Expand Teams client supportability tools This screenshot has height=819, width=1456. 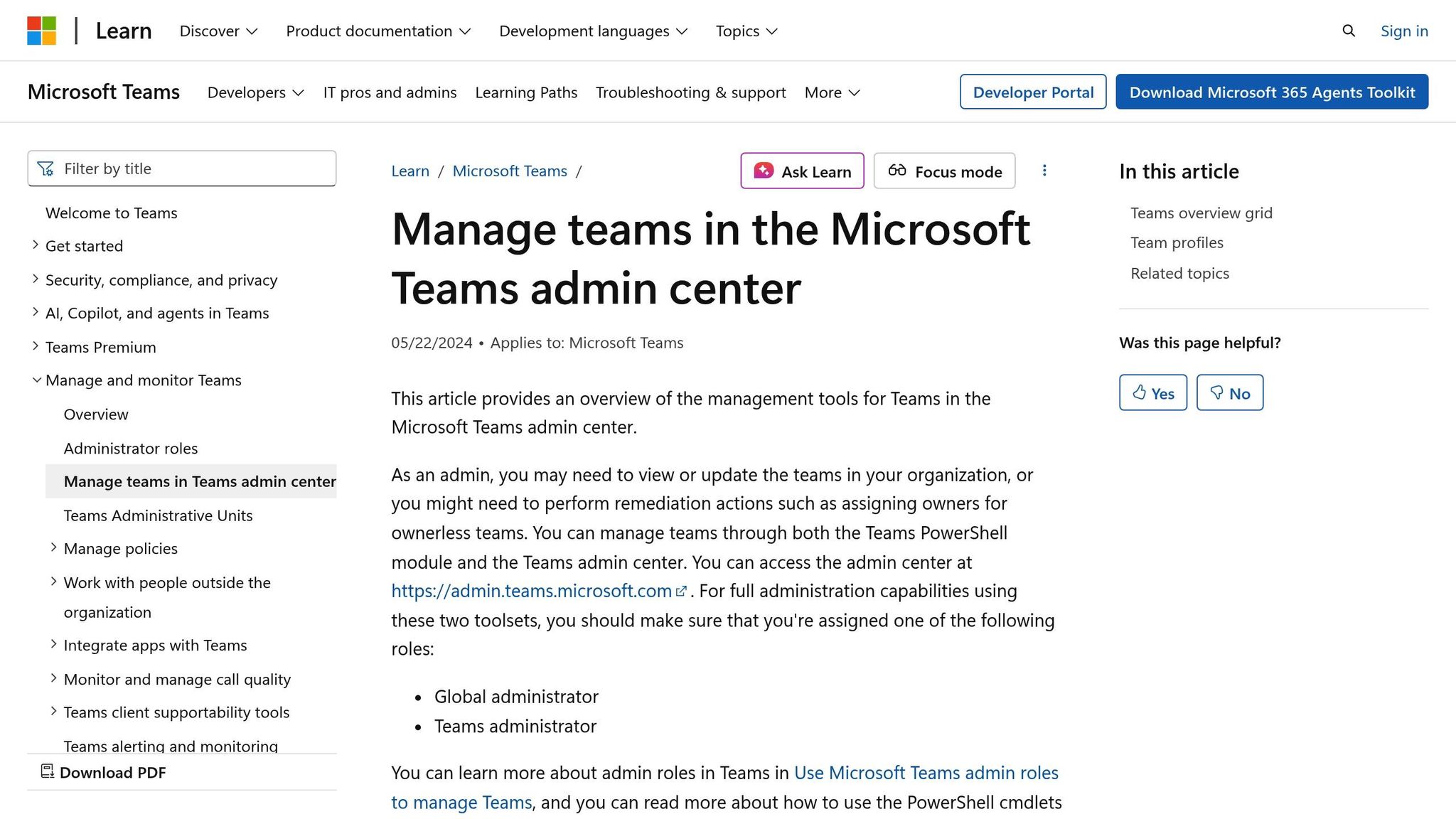click(53, 712)
